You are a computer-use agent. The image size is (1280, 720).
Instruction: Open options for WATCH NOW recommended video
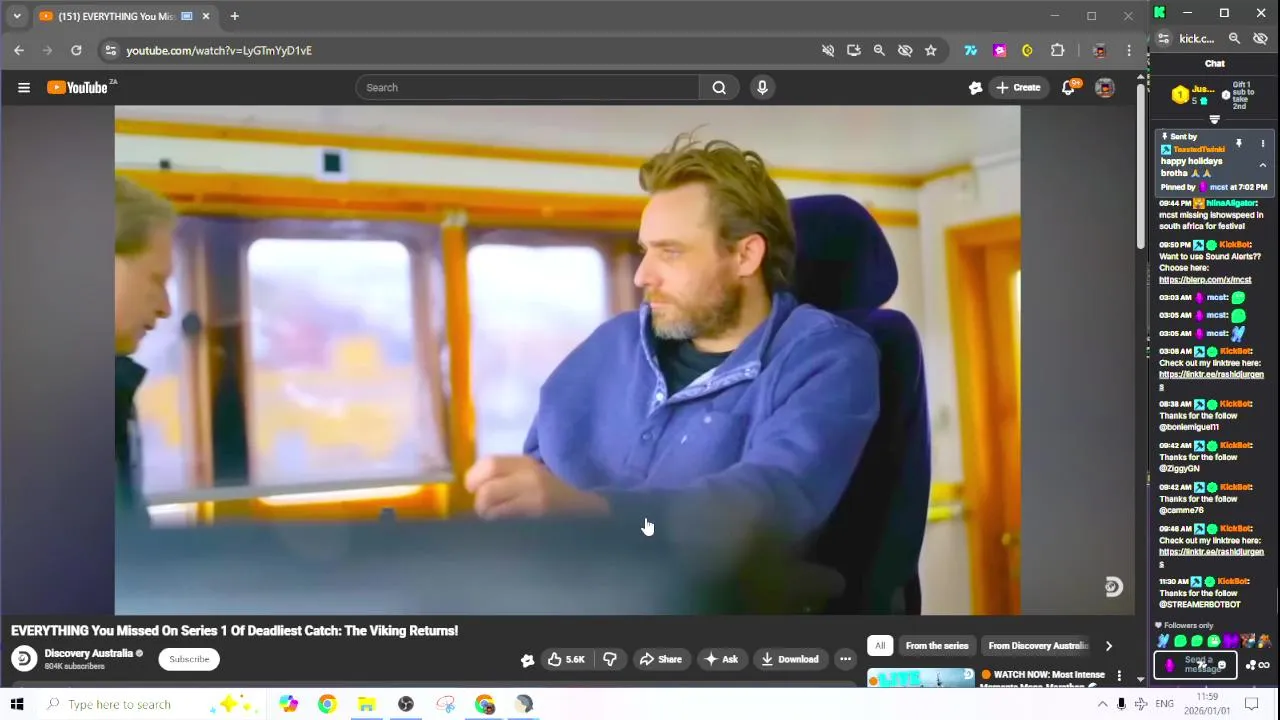click(1119, 677)
